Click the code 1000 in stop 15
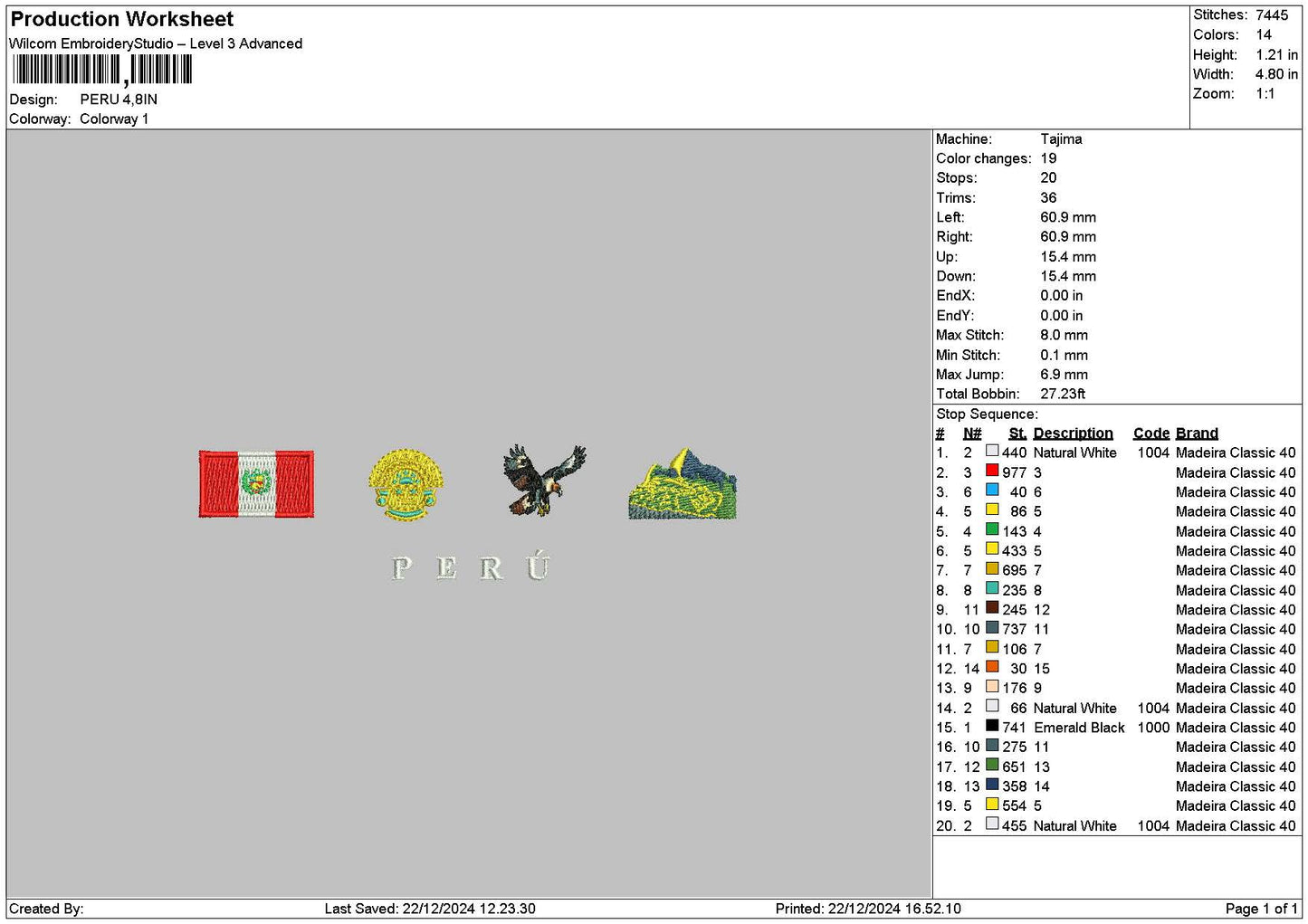Image resolution: width=1308 pixels, height=924 pixels. coord(1153,728)
